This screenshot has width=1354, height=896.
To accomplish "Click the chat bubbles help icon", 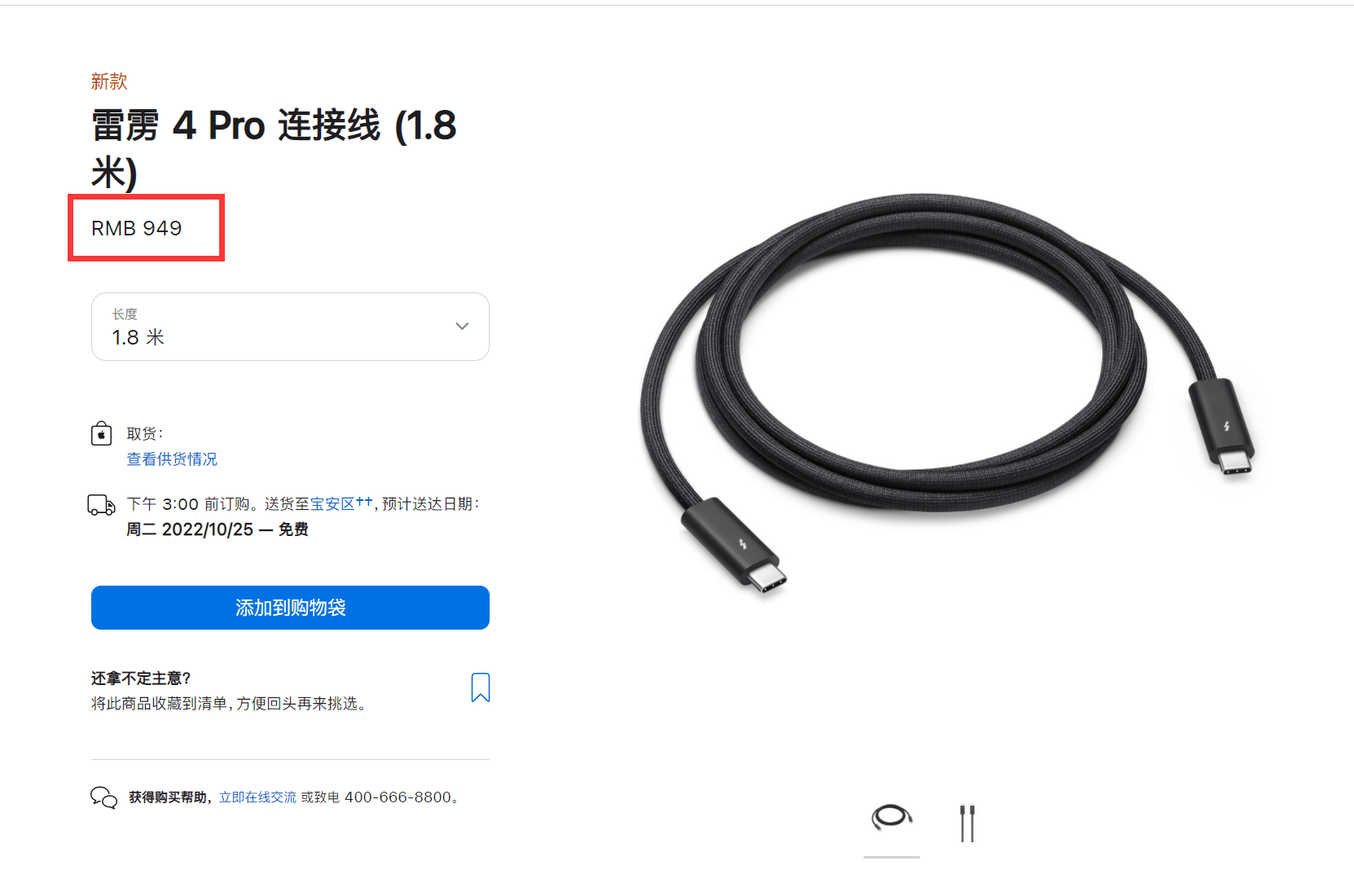I will click(103, 797).
